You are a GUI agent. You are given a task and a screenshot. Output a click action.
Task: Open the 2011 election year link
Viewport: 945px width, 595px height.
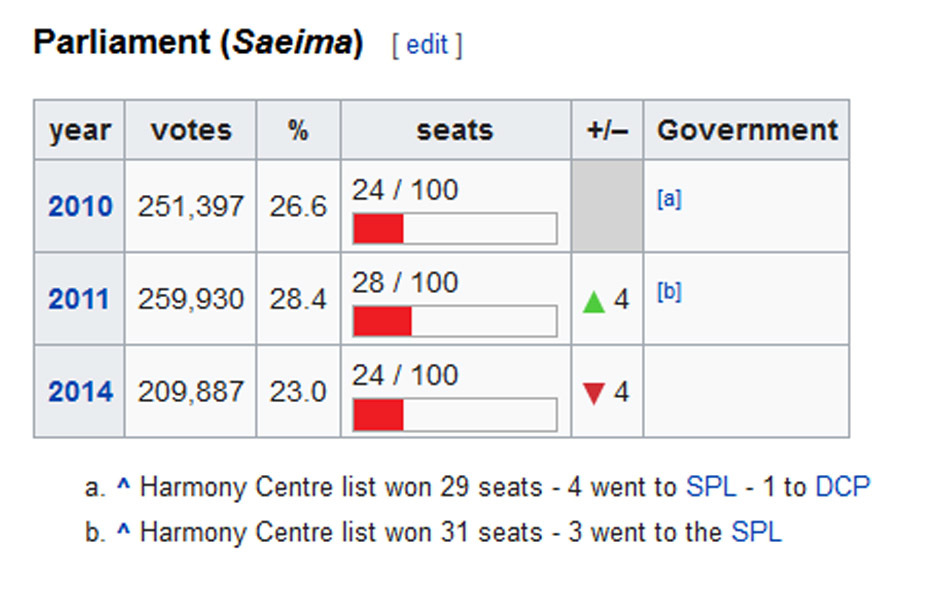point(80,299)
